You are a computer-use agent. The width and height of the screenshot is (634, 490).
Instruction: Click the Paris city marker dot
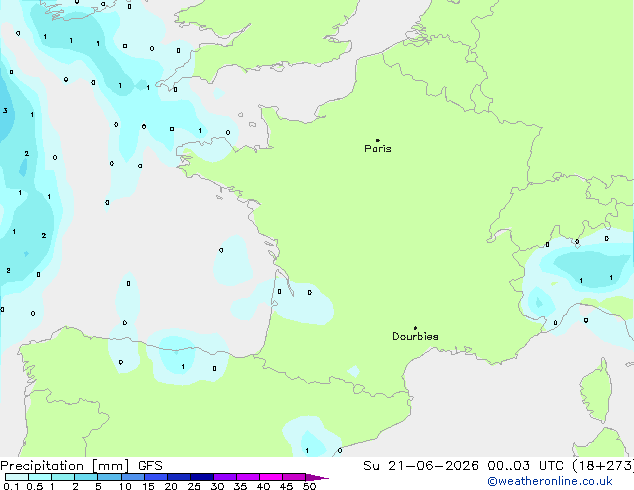coord(378,140)
